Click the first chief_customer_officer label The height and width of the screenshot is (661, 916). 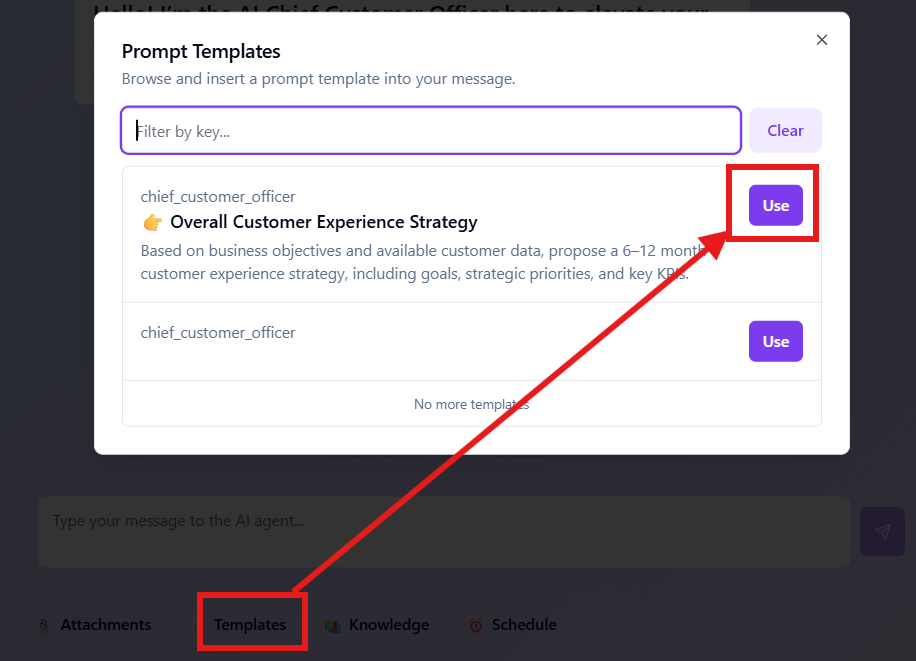218,196
